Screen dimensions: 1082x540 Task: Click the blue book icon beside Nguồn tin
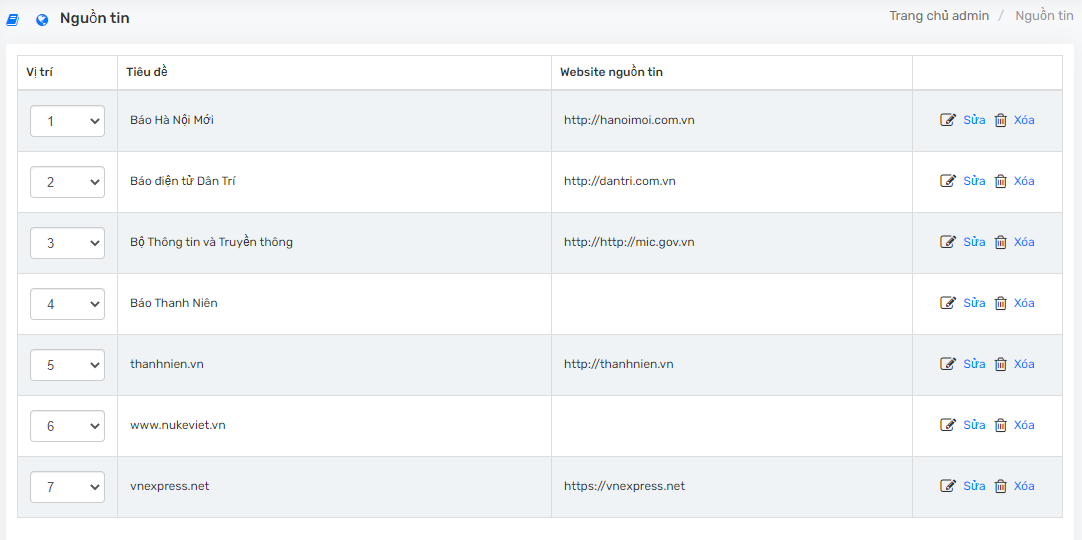click(12, 20)
